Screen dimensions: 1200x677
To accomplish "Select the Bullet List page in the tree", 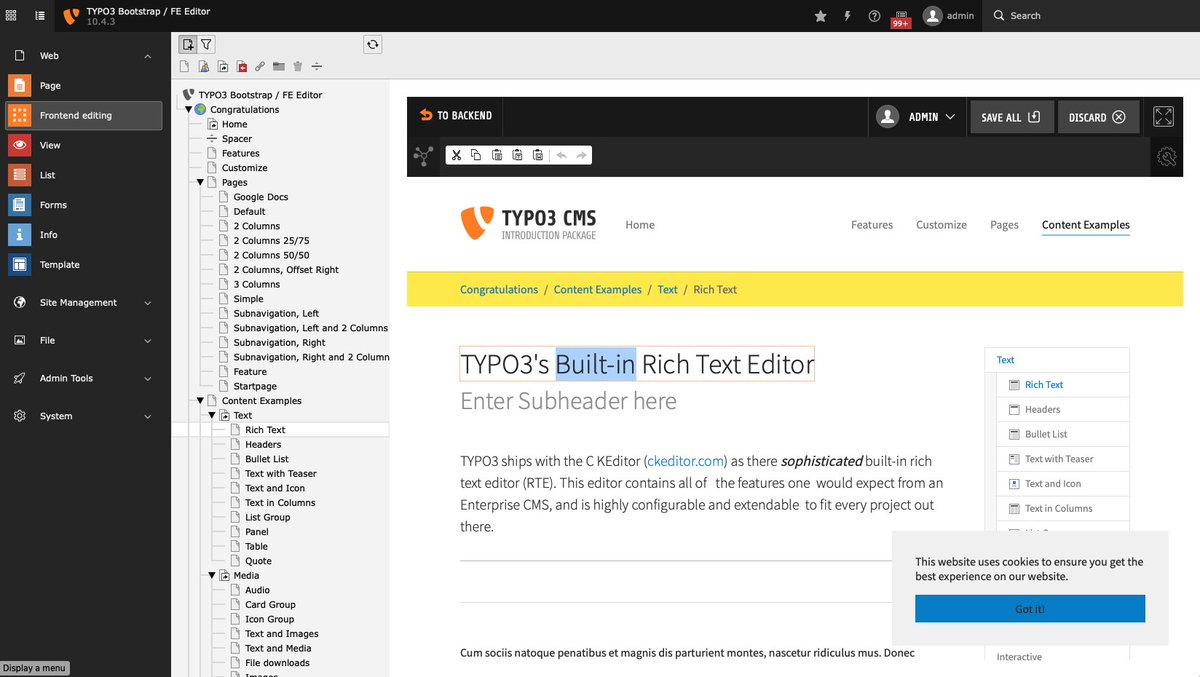I will click(267, 459).
